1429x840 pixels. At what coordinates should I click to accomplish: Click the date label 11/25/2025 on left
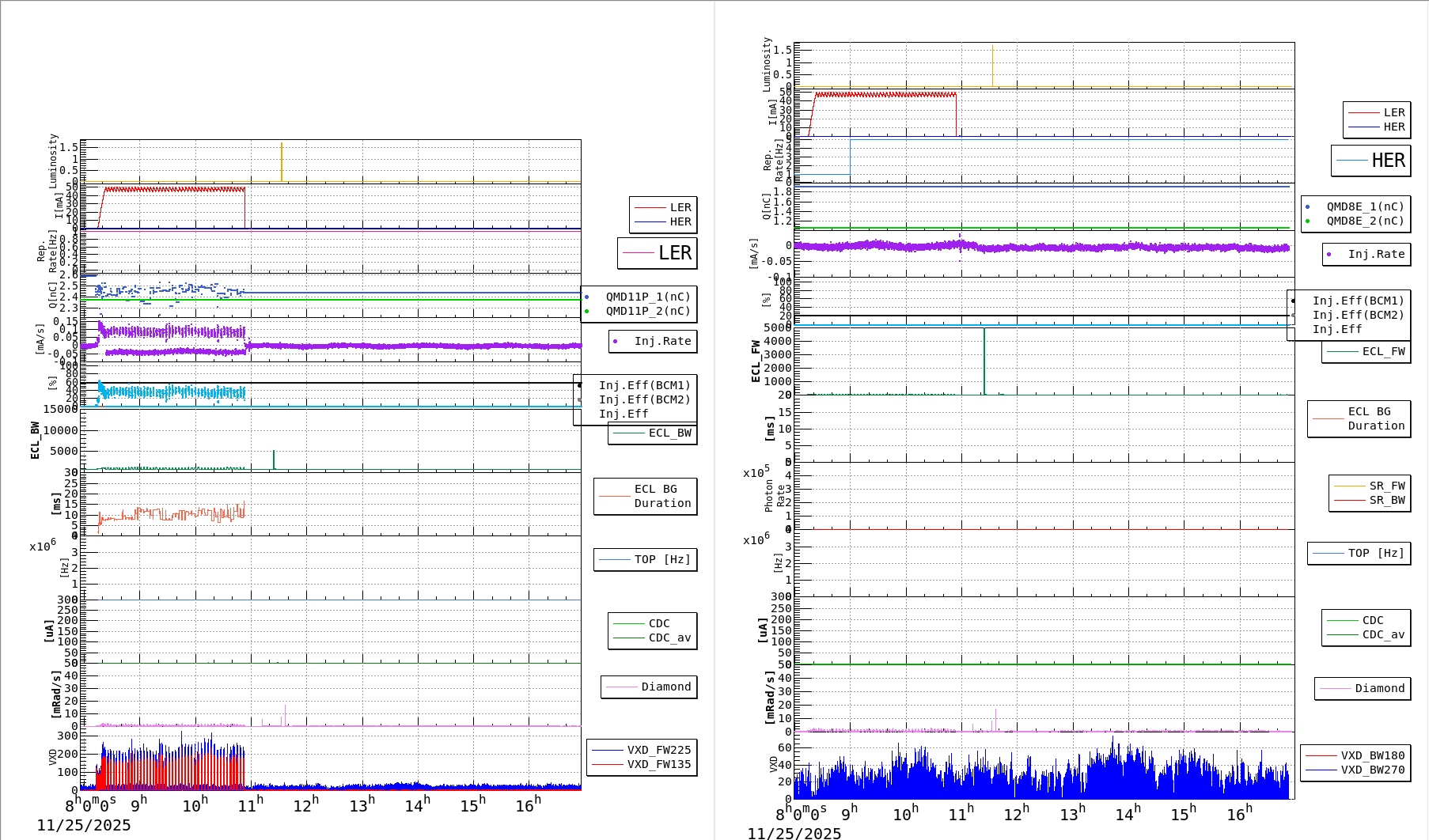click(83, 825)
